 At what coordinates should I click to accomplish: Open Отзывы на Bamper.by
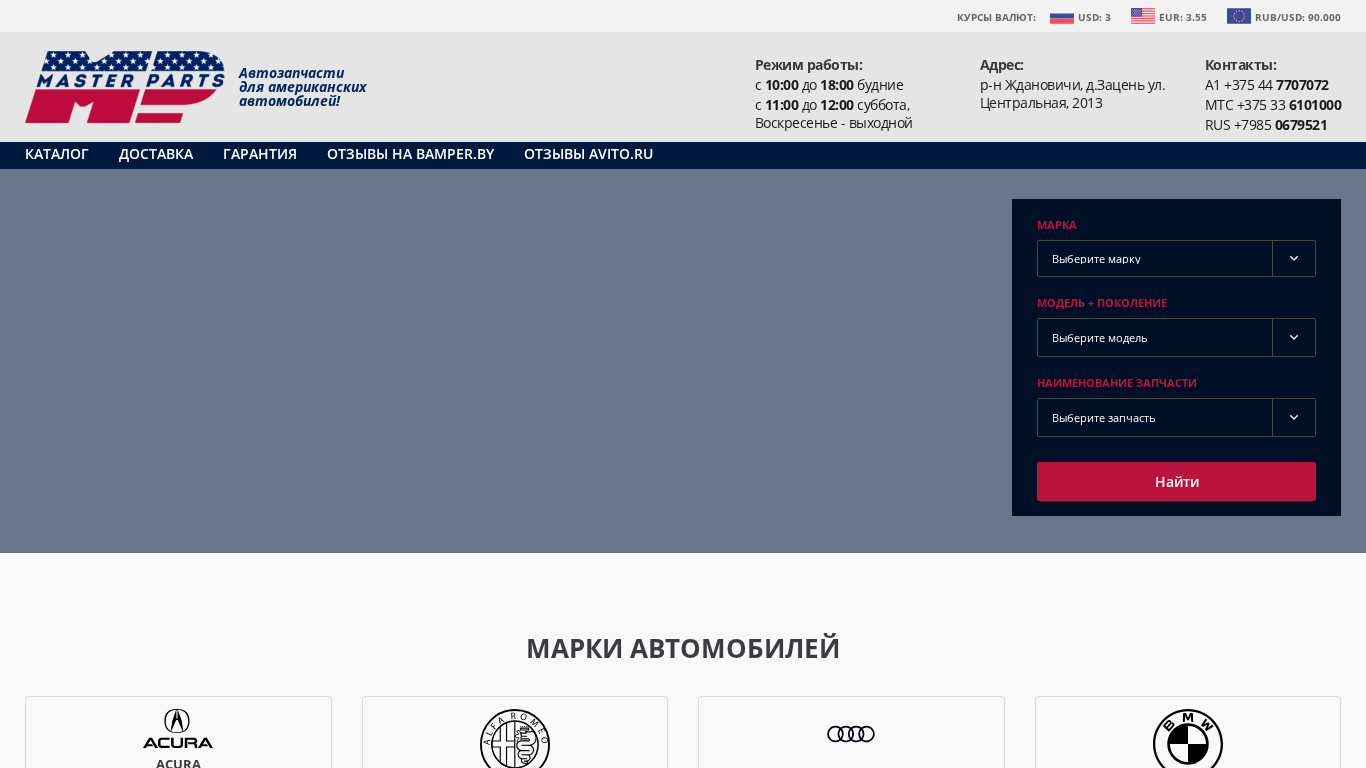[411, 154]
